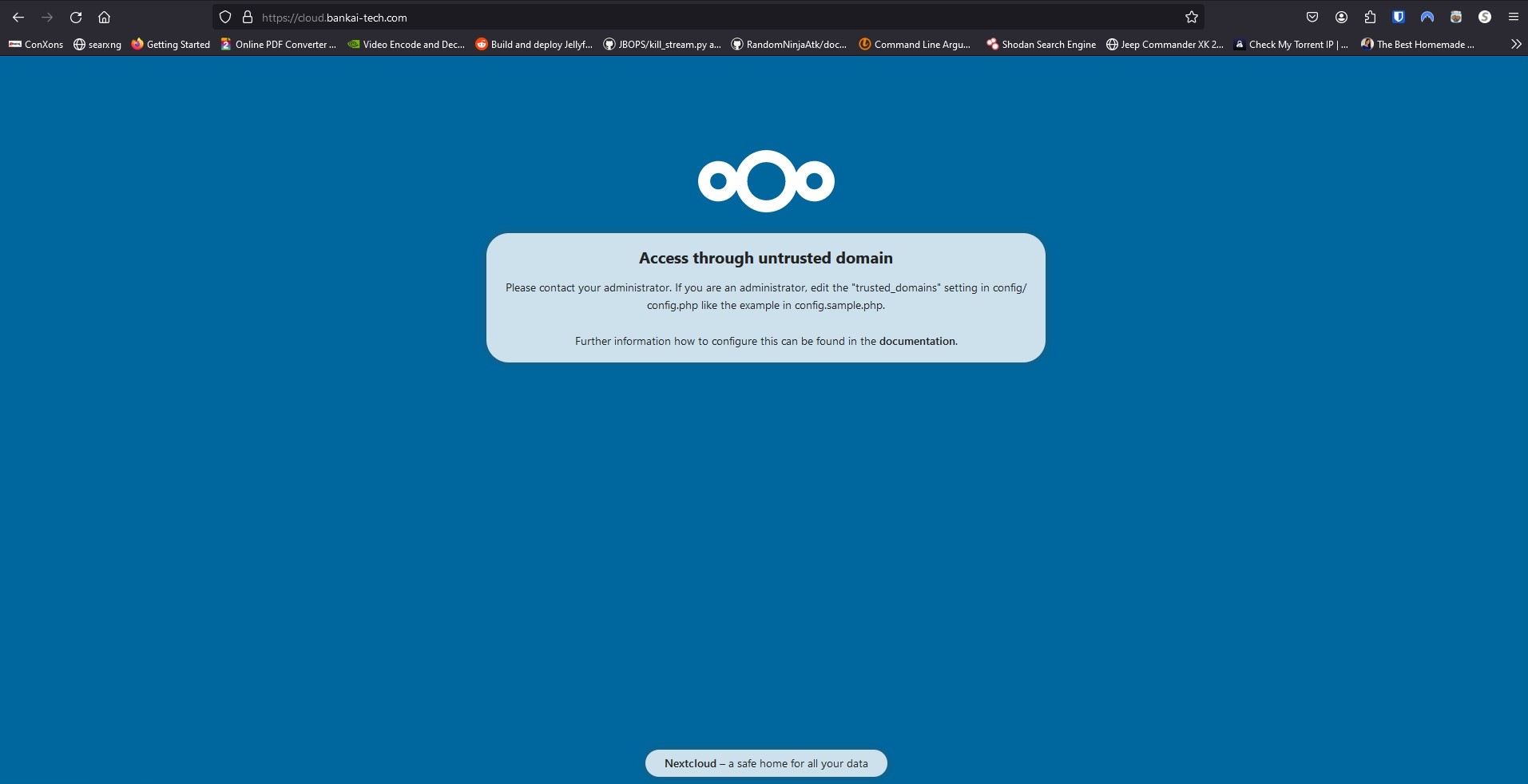The image size is (1528, 784).
Task: Open the Firefox account icon
Action: (x=1341, y=17)
